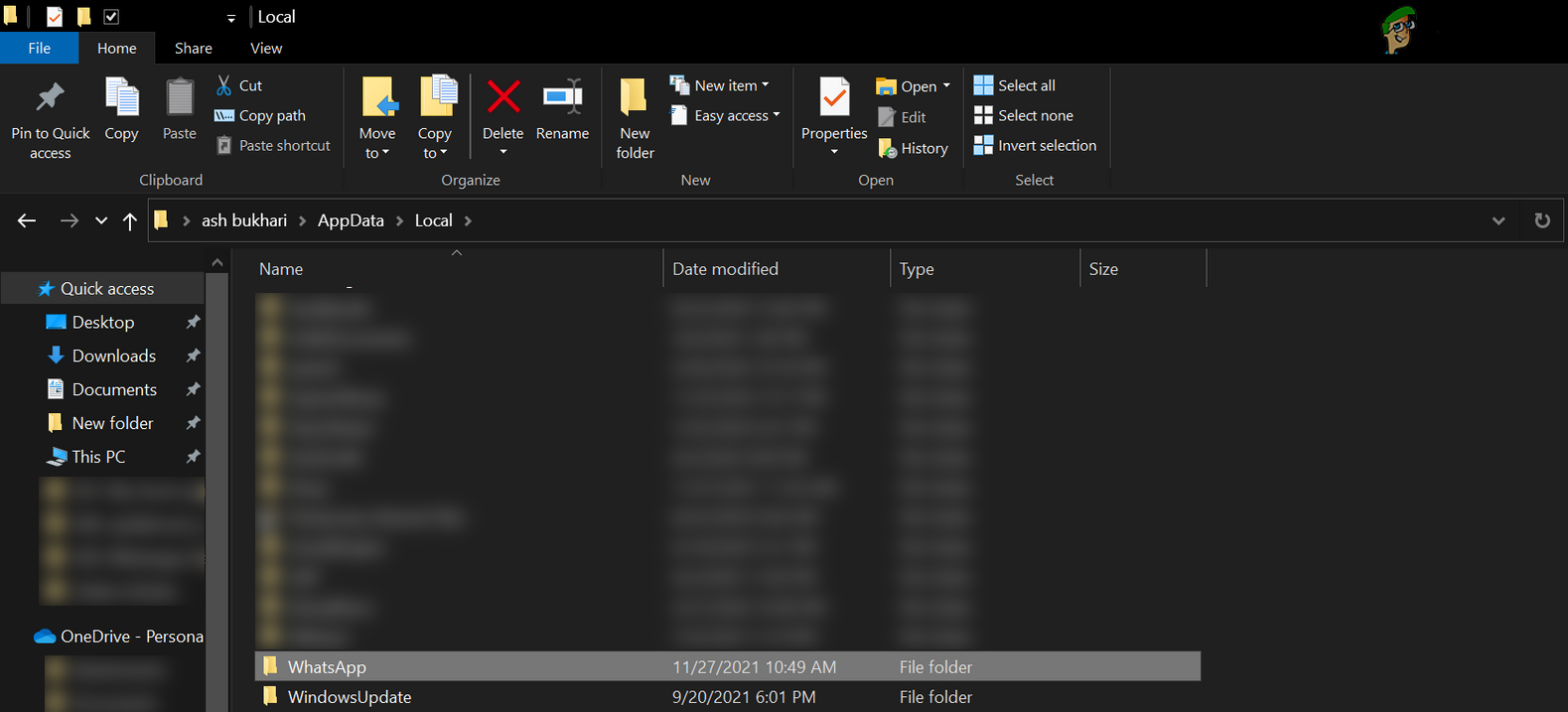Open the Move to menu
This screenshot has width=1568, height=712.
click(377, 117)
